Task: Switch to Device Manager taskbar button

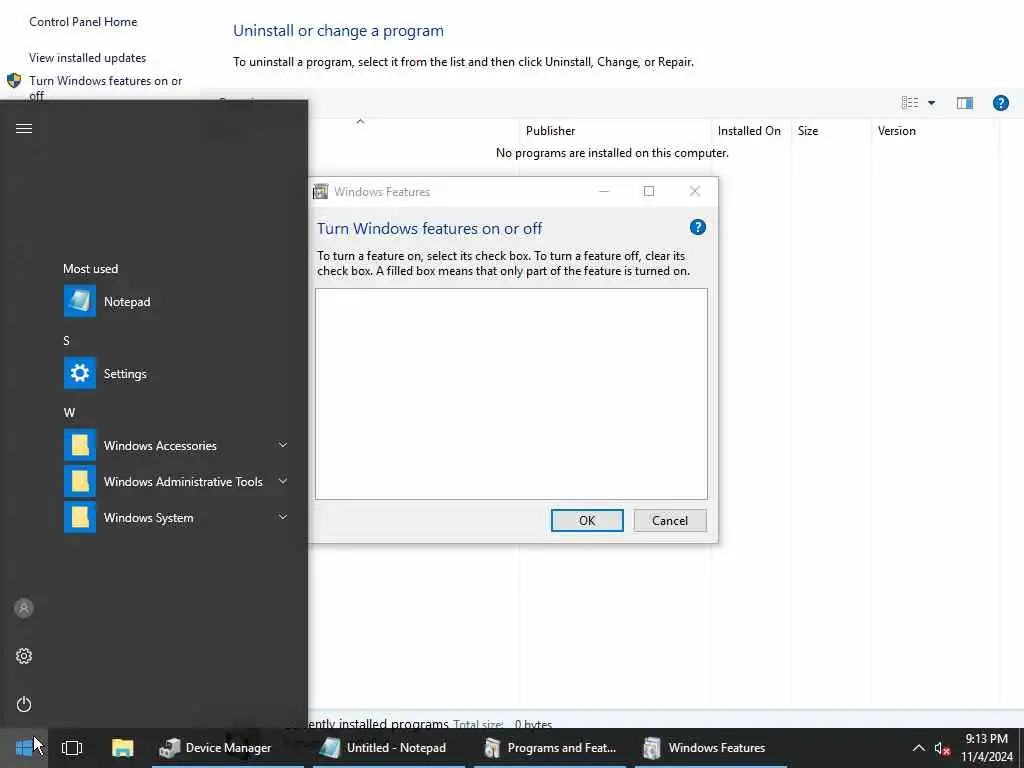Action: click(x=228, y=748)
